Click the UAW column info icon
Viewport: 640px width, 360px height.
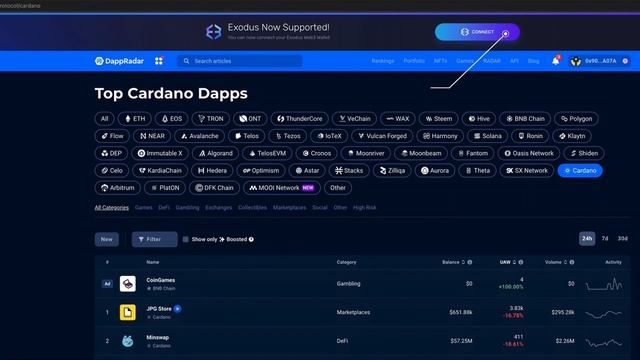click(x=521, y=262)
